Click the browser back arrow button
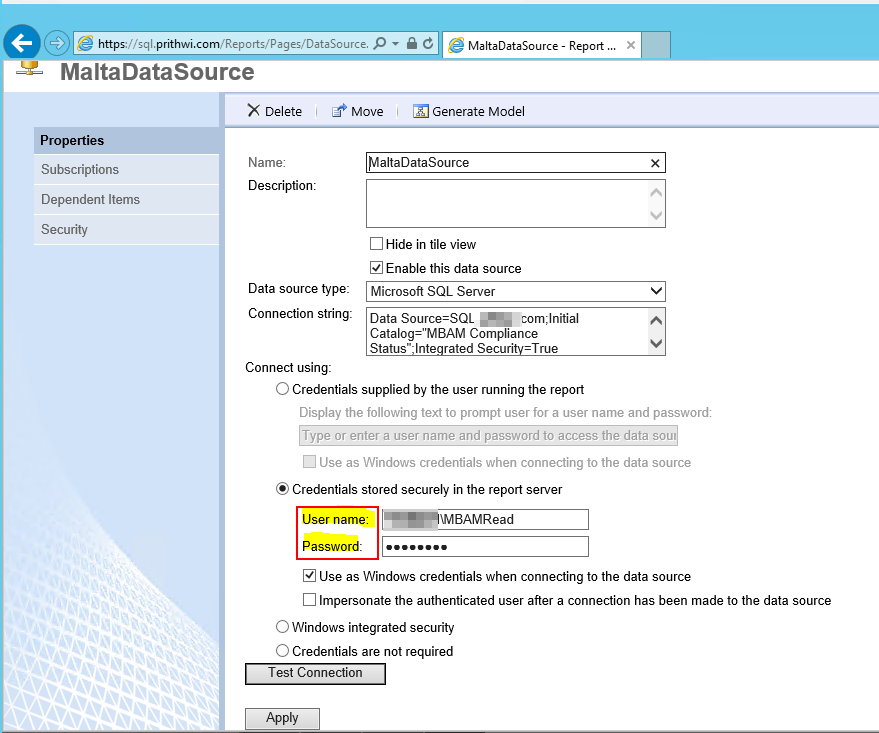879x733 pixels. click(x=22, y=43)
